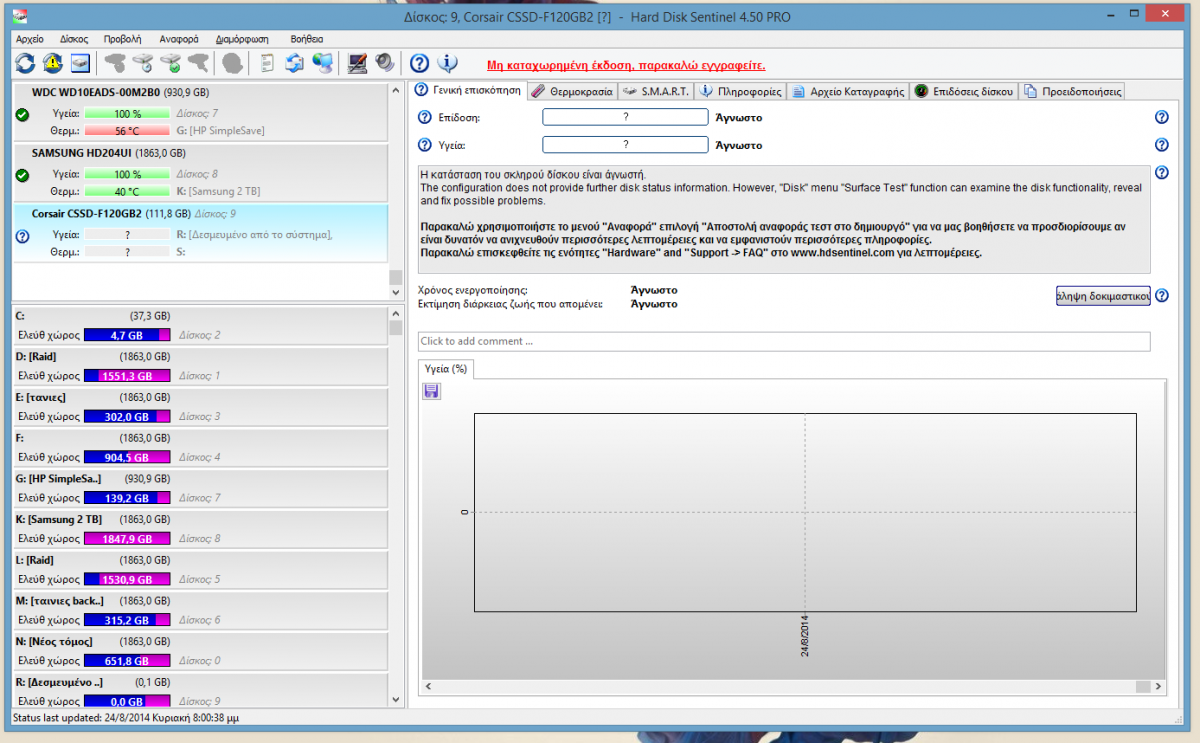Viewport: 1200px width, 743px height.
Task: Select the M: [ταινιες back..] volume row
Action: click(x=199, y=610)
